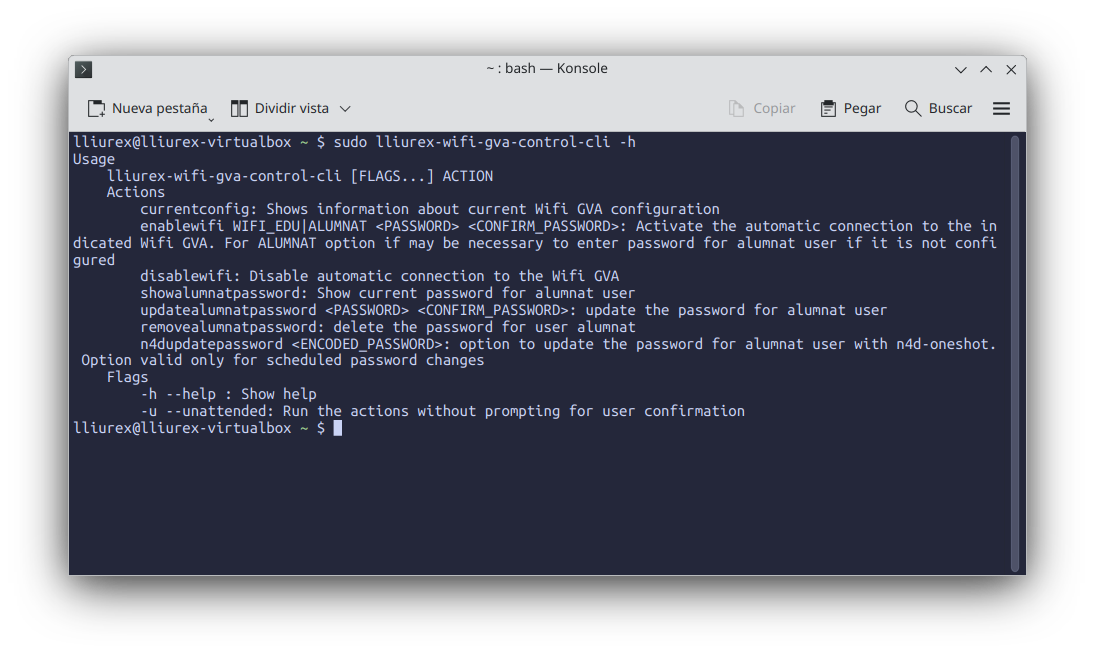The height and width of the screenshot is (657, 1095).
Task: Click the cursor at the last prompt
Action: click(x=338, y=428)
